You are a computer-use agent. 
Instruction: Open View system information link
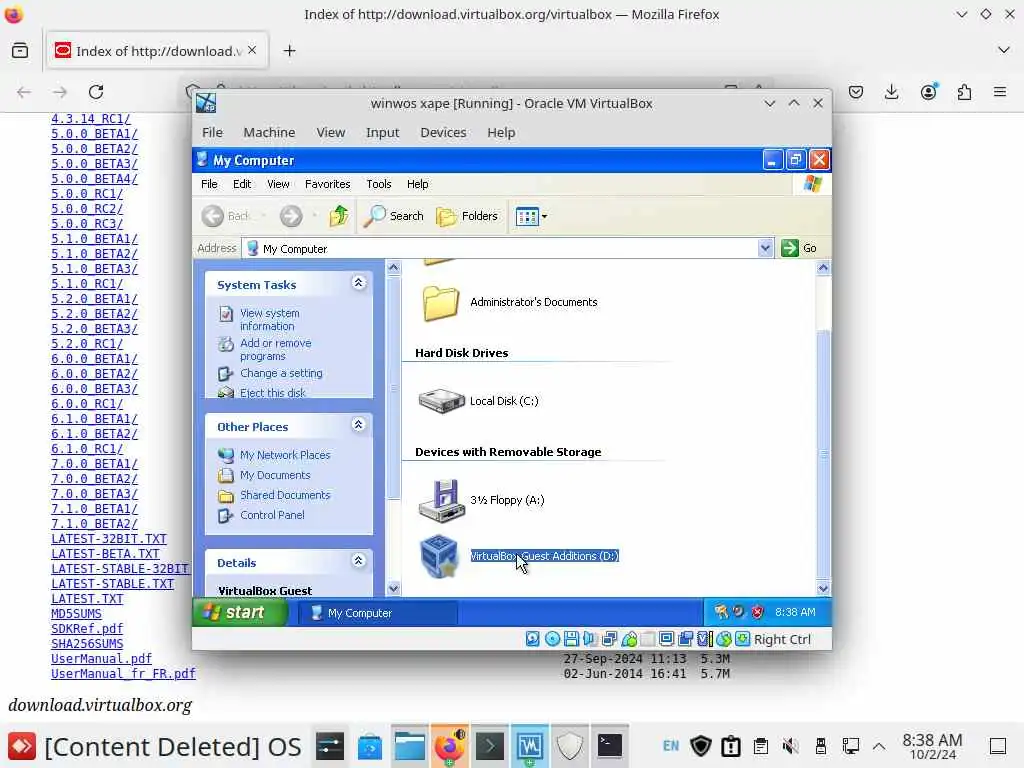[x=270, y=319]
